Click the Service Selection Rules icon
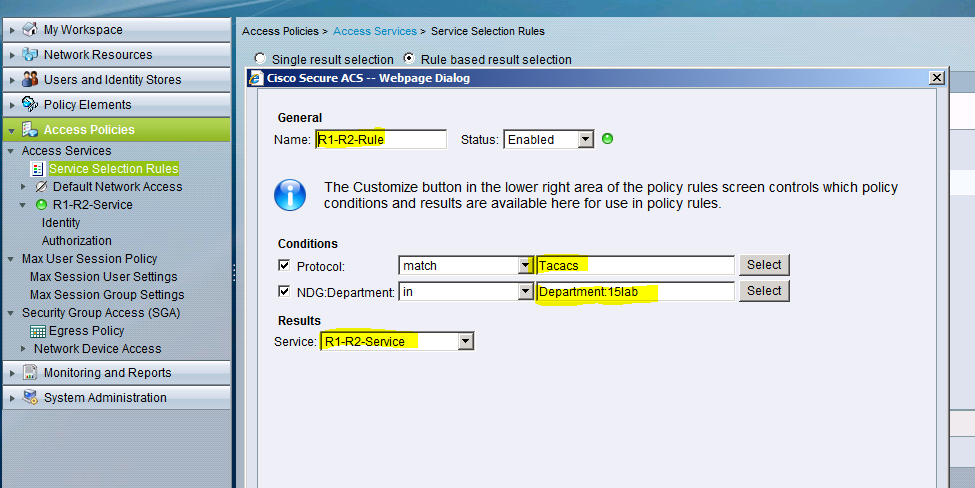 pyautogui.click(x=37, y=168)
